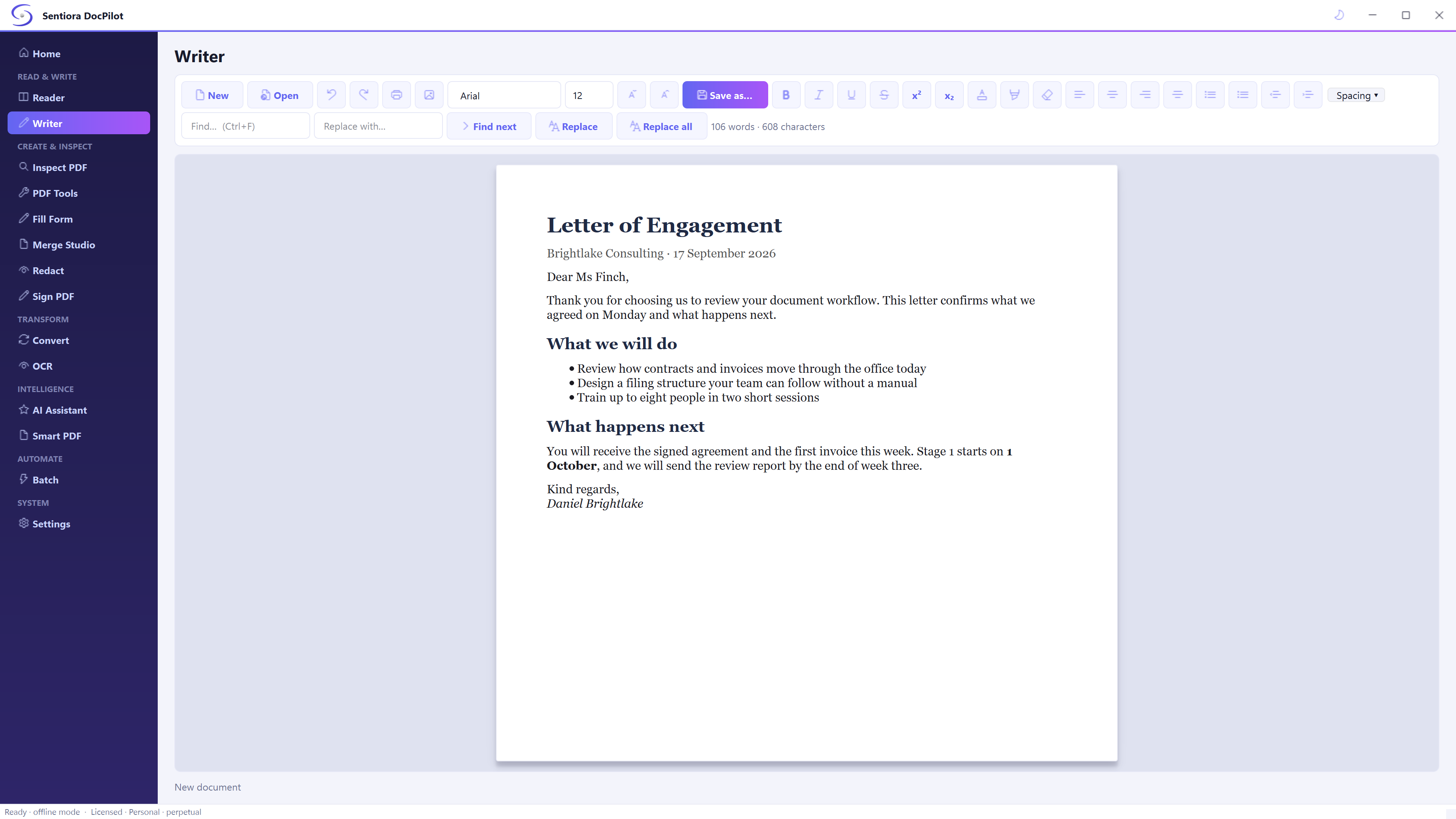
Task: Increase the font size
Action: tap(665, 95)
